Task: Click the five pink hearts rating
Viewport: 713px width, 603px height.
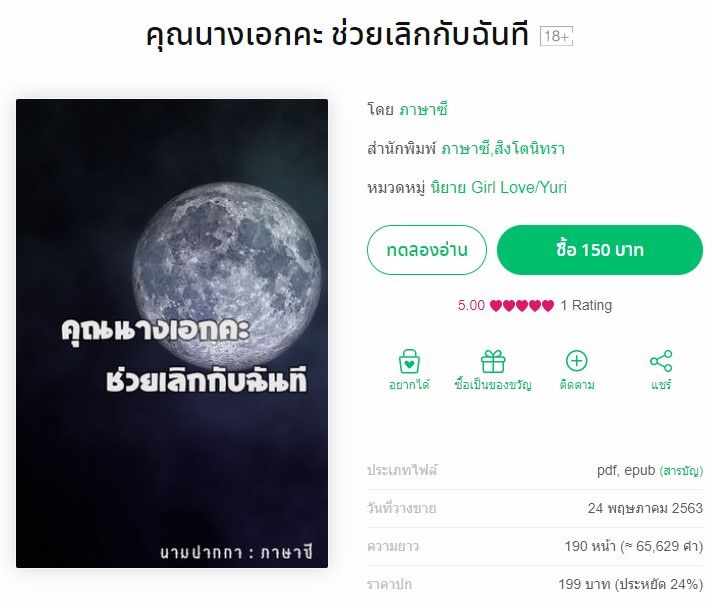Action: coord(522,306)
